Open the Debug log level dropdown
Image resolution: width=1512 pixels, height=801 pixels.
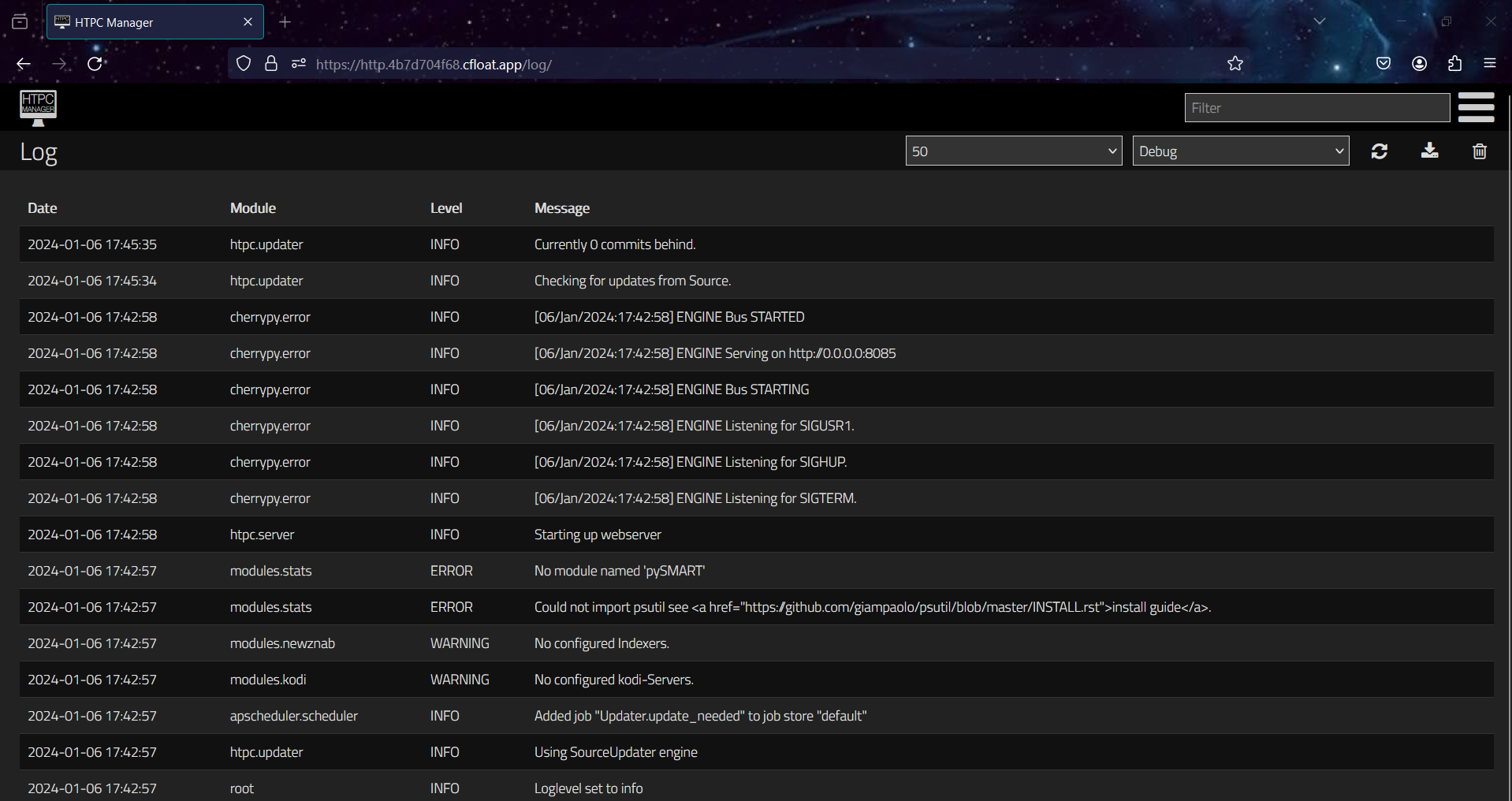click(1240, 151)
